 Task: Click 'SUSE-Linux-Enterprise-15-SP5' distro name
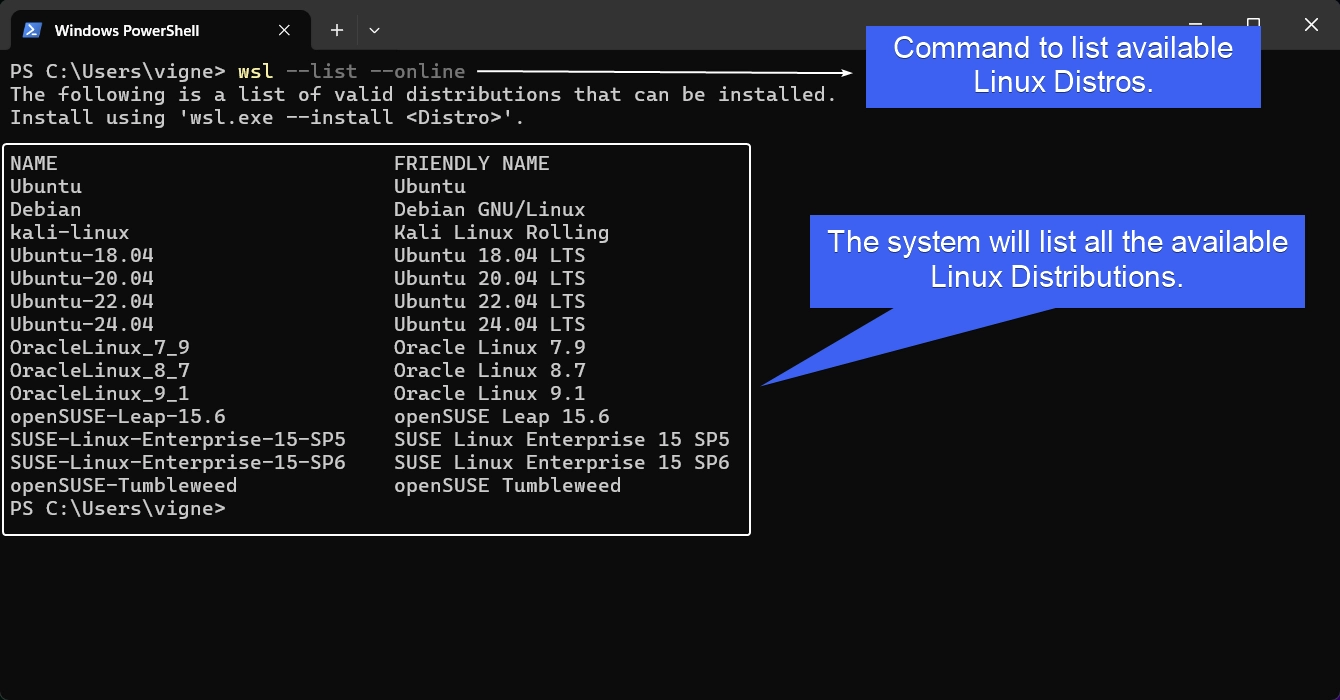(x=178, y=440)
